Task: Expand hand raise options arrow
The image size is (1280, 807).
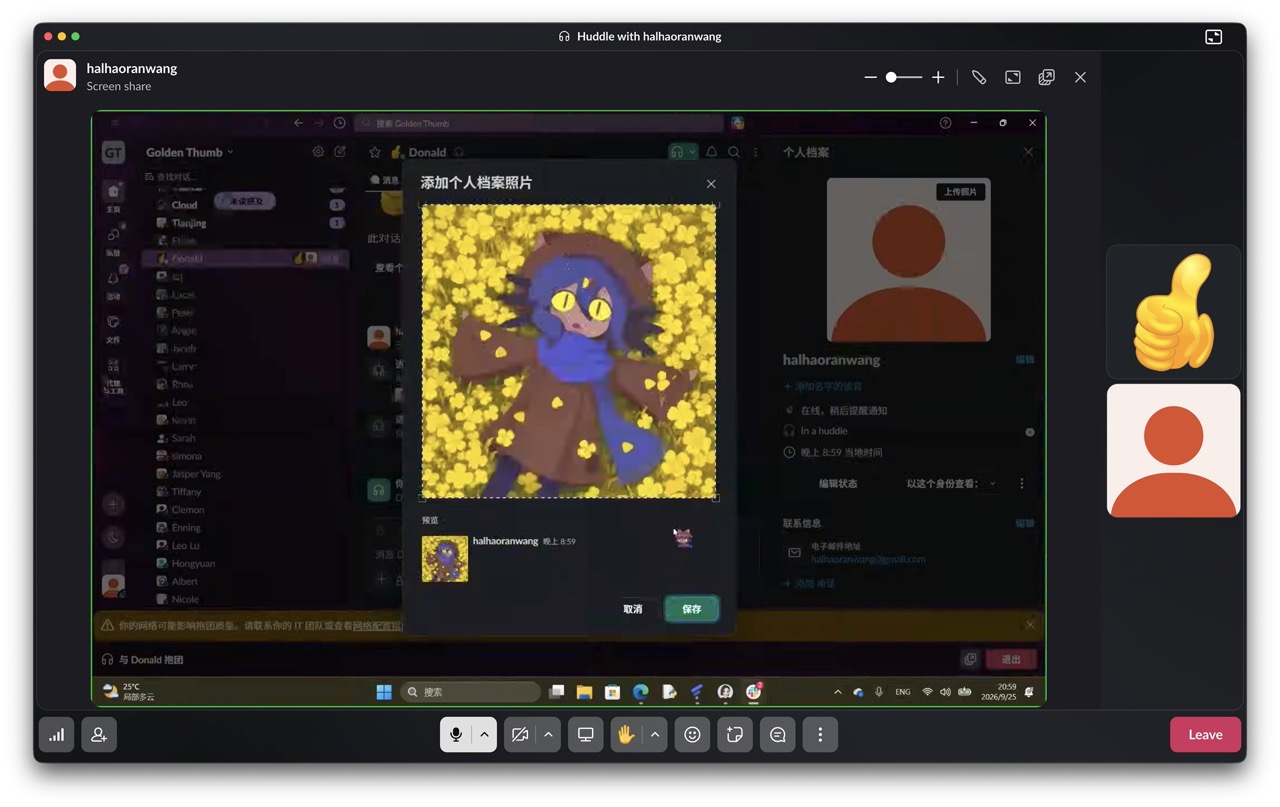Action: [x=655, y=735]
